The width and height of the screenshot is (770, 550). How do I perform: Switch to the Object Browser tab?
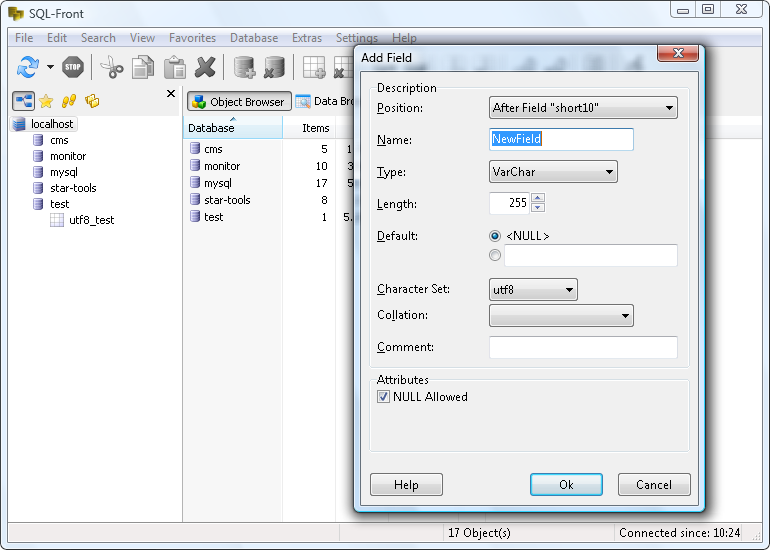[x=239, y=102]
